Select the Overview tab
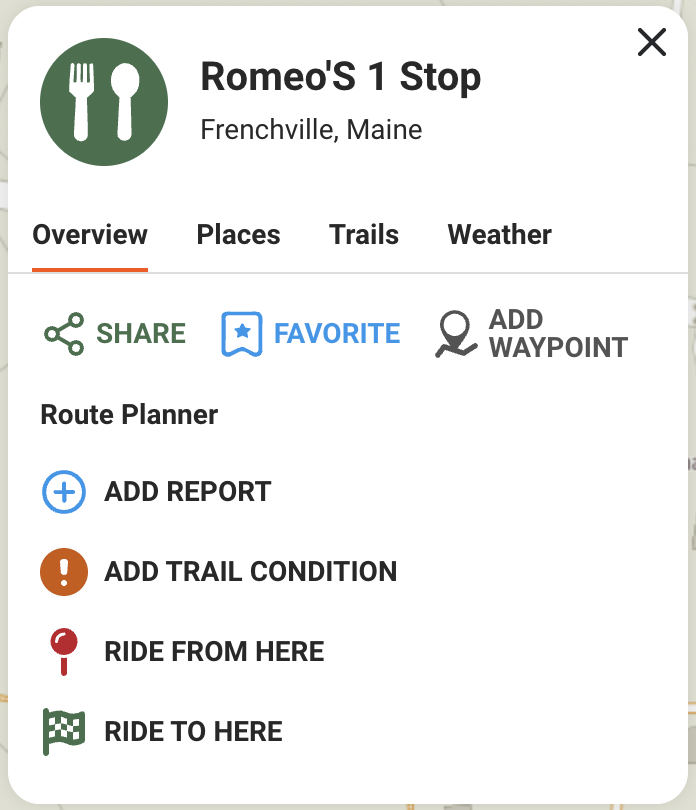 point(89,235)
